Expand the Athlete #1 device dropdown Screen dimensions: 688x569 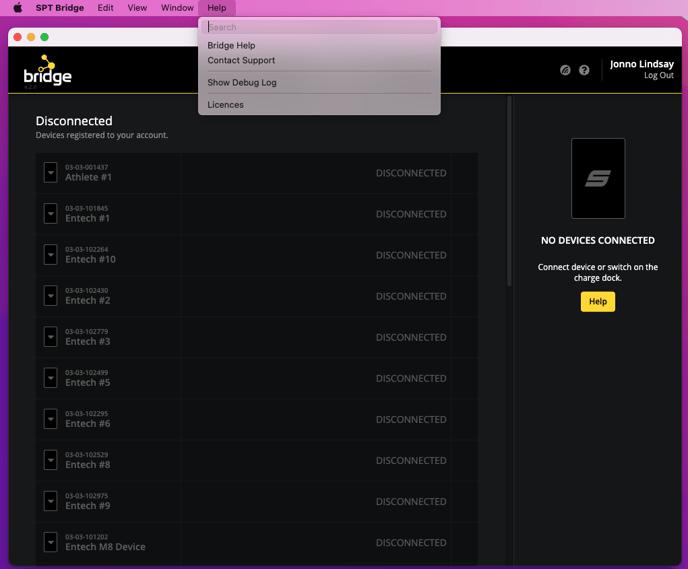click(x=50, y=173)
